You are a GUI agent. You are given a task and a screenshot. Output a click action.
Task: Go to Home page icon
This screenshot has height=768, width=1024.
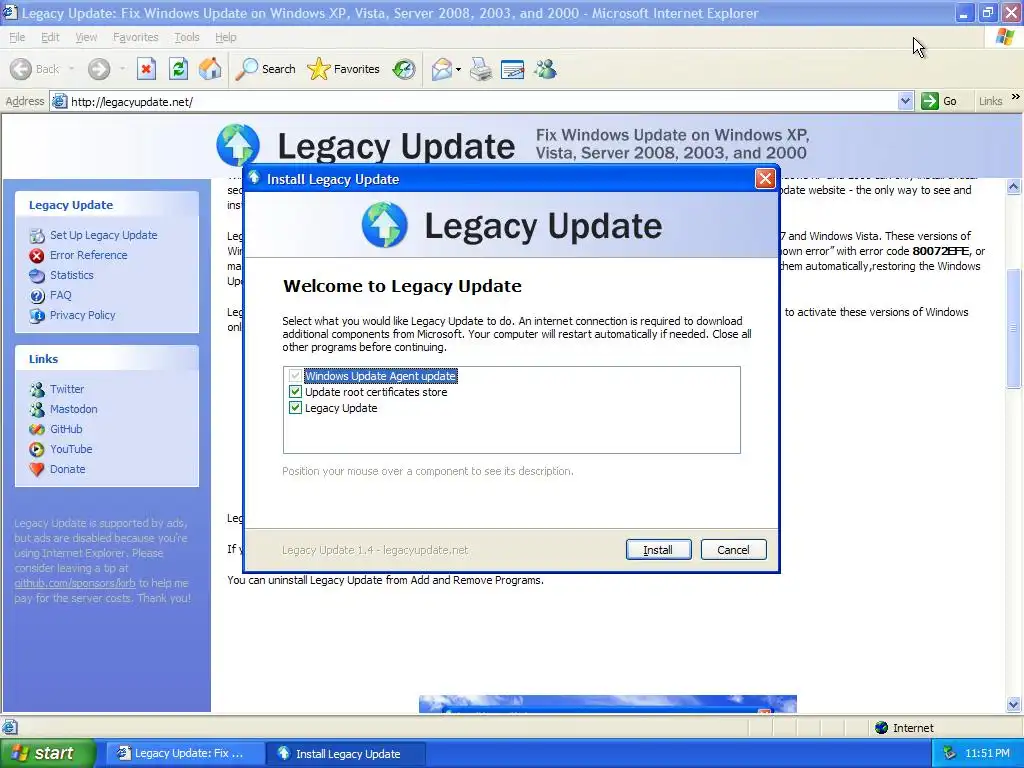210,69
